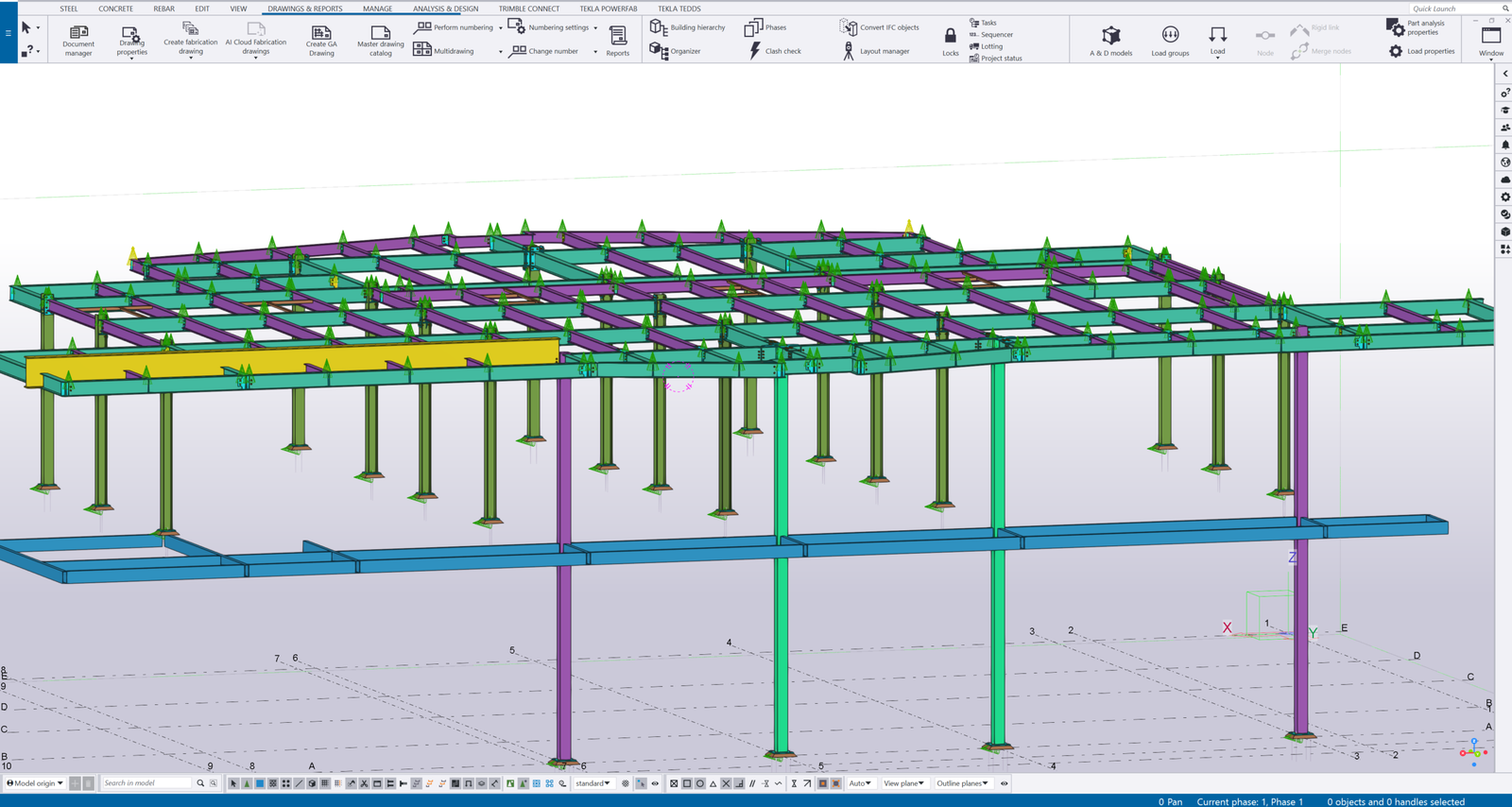This screenshot has height=807, width=1512.
Task: Click the Sequencer button
Action: click(x=991, y=35)
